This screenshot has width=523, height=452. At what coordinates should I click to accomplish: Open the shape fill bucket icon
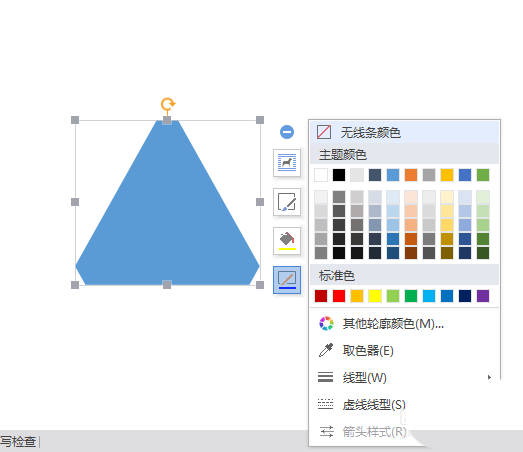click(287, 241)
